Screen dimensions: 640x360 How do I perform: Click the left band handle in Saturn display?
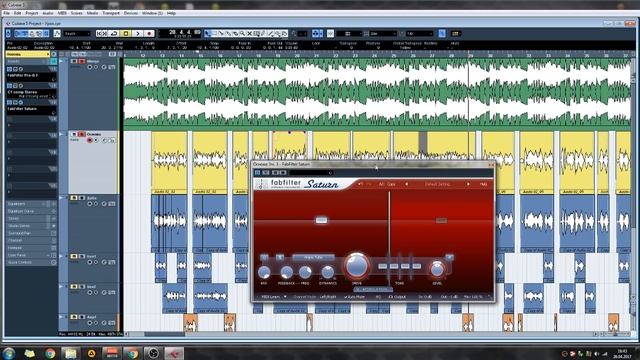point(321,220)
